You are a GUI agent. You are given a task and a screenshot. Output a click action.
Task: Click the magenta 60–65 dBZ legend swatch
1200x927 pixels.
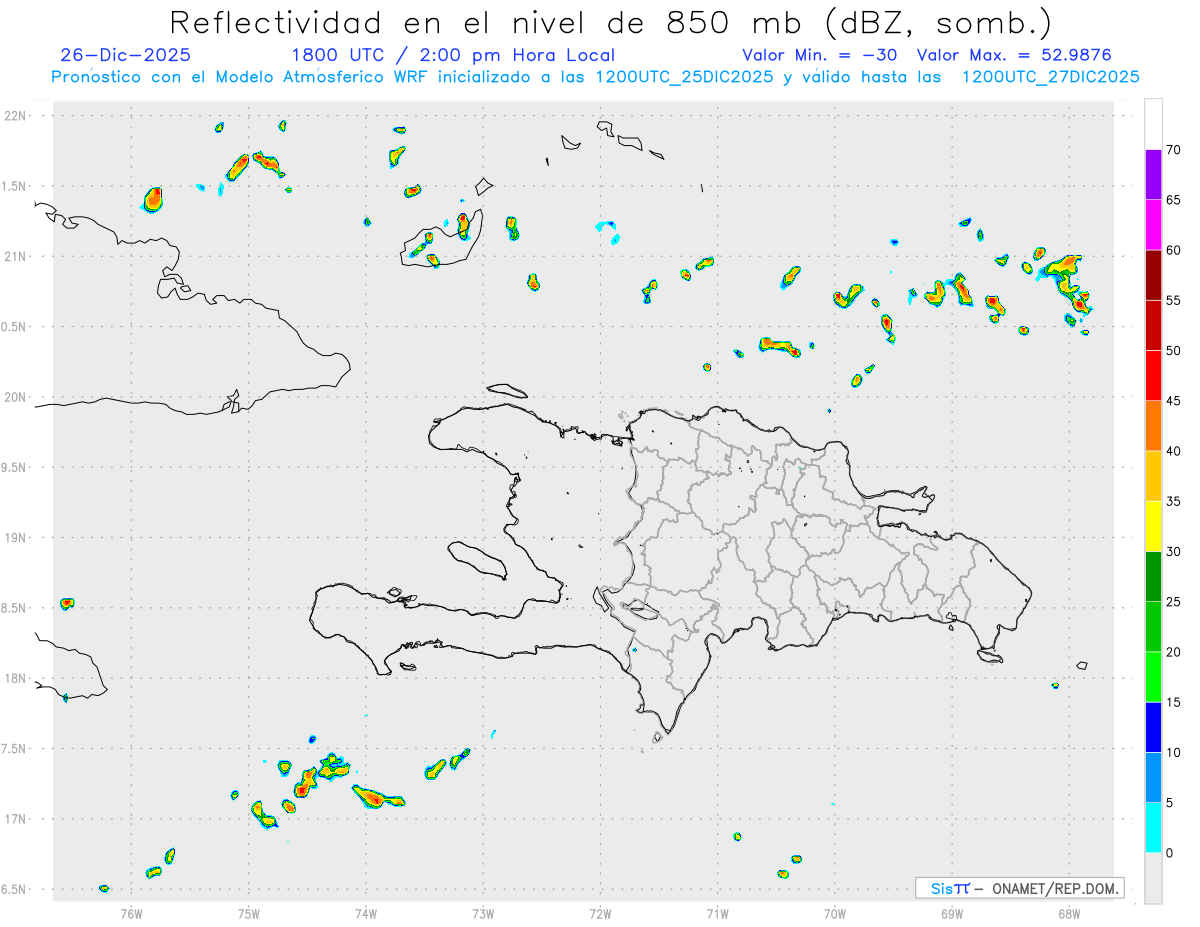(x=1153, y=224)
